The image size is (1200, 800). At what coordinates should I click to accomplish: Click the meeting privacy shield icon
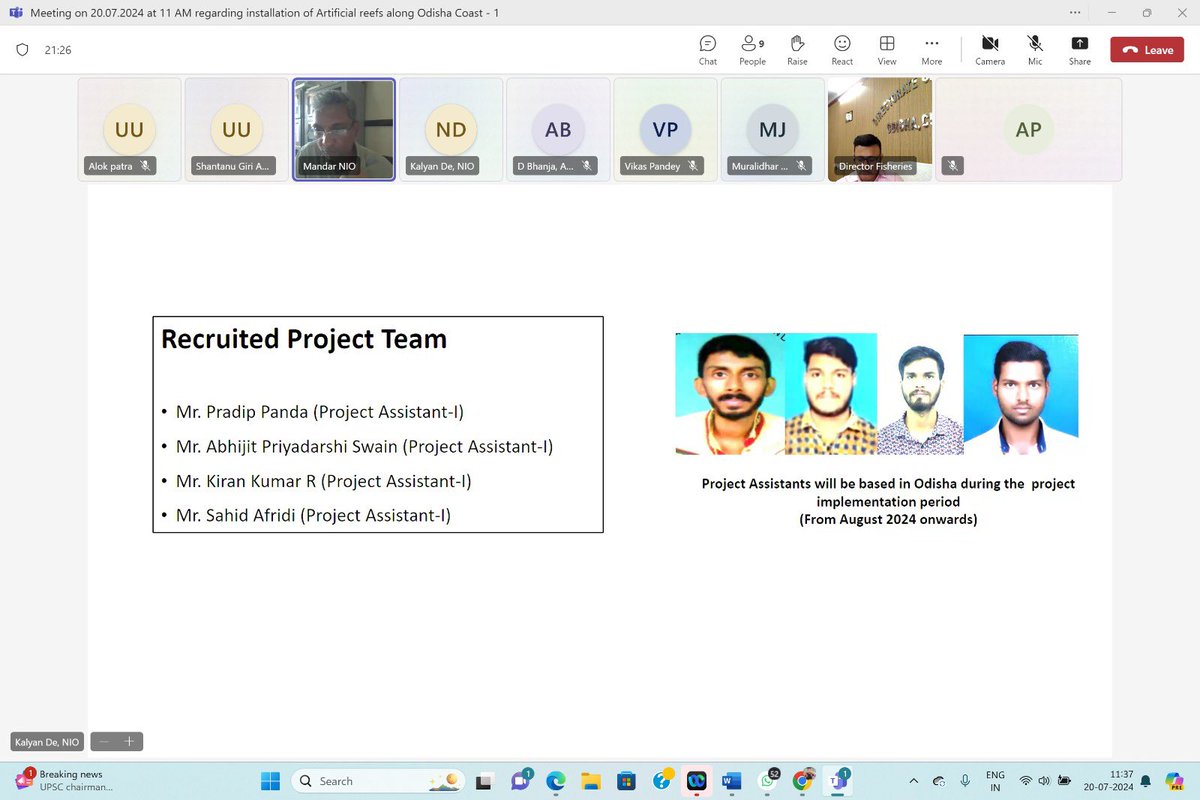coord(22,50)
